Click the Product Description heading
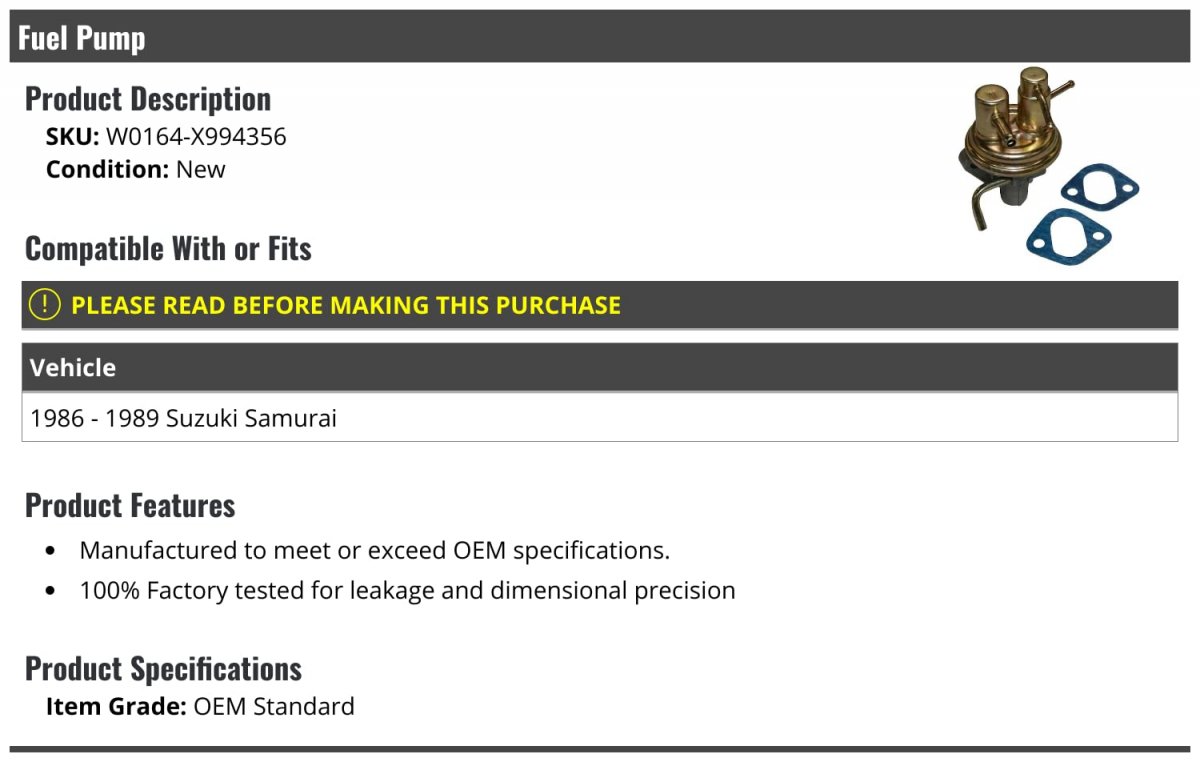The image size is (1200, 762). pyautogui.click(x=148, y=99)
